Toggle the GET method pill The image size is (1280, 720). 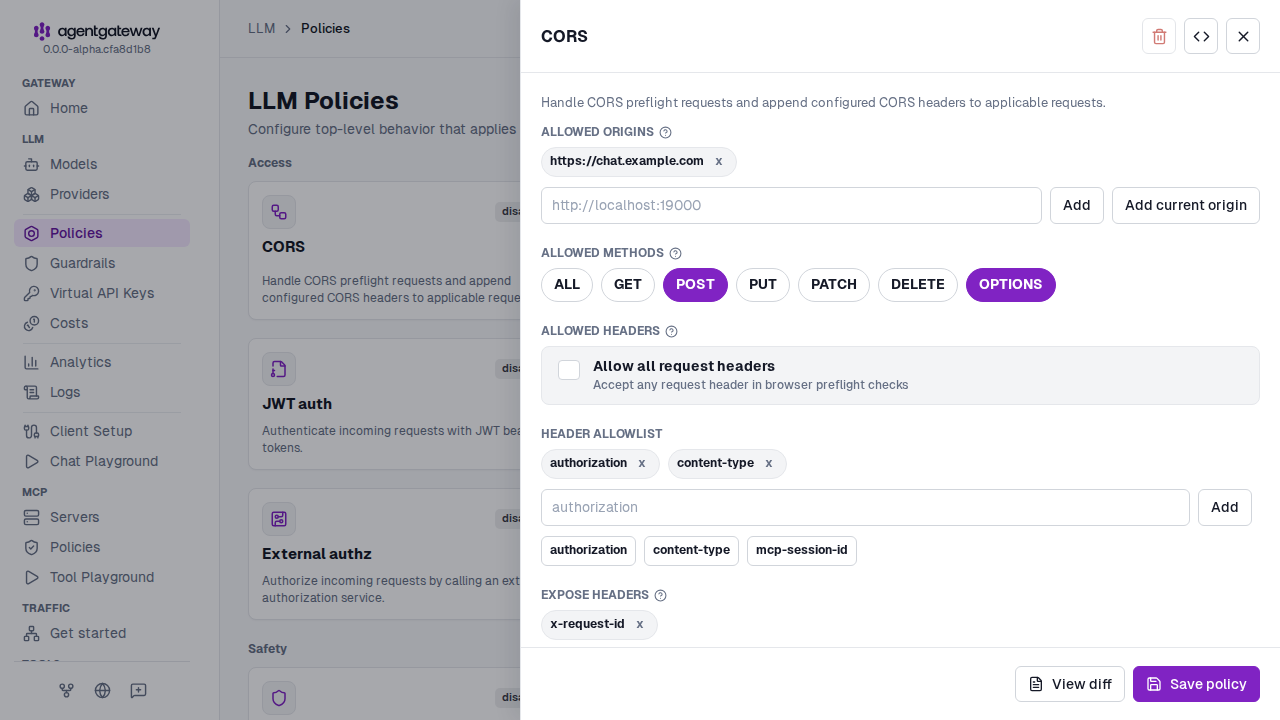628,284
